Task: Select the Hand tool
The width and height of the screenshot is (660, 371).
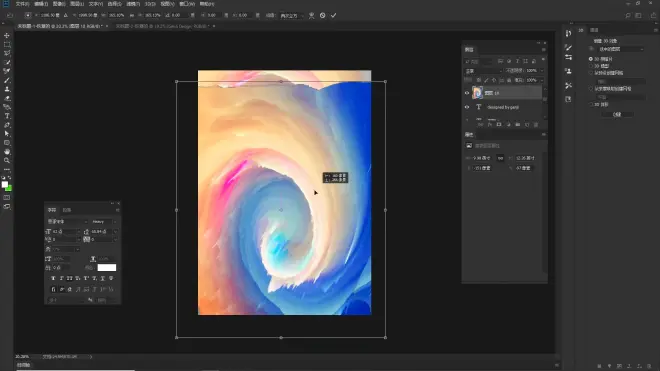Action: tap(7, 152)
